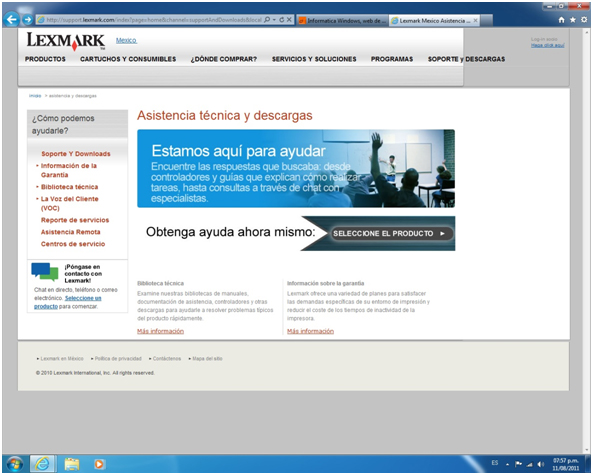The width and height of the screenshot is (593, 475).
Task: Refresh the page with the reload icon
Action: pyautogui.click(x=282, y=20)
